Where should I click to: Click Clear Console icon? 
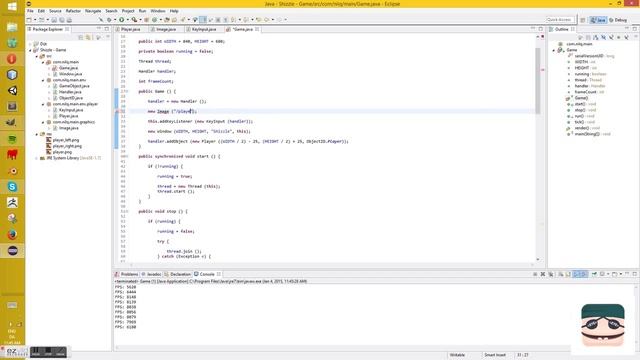tap(561, 274)
